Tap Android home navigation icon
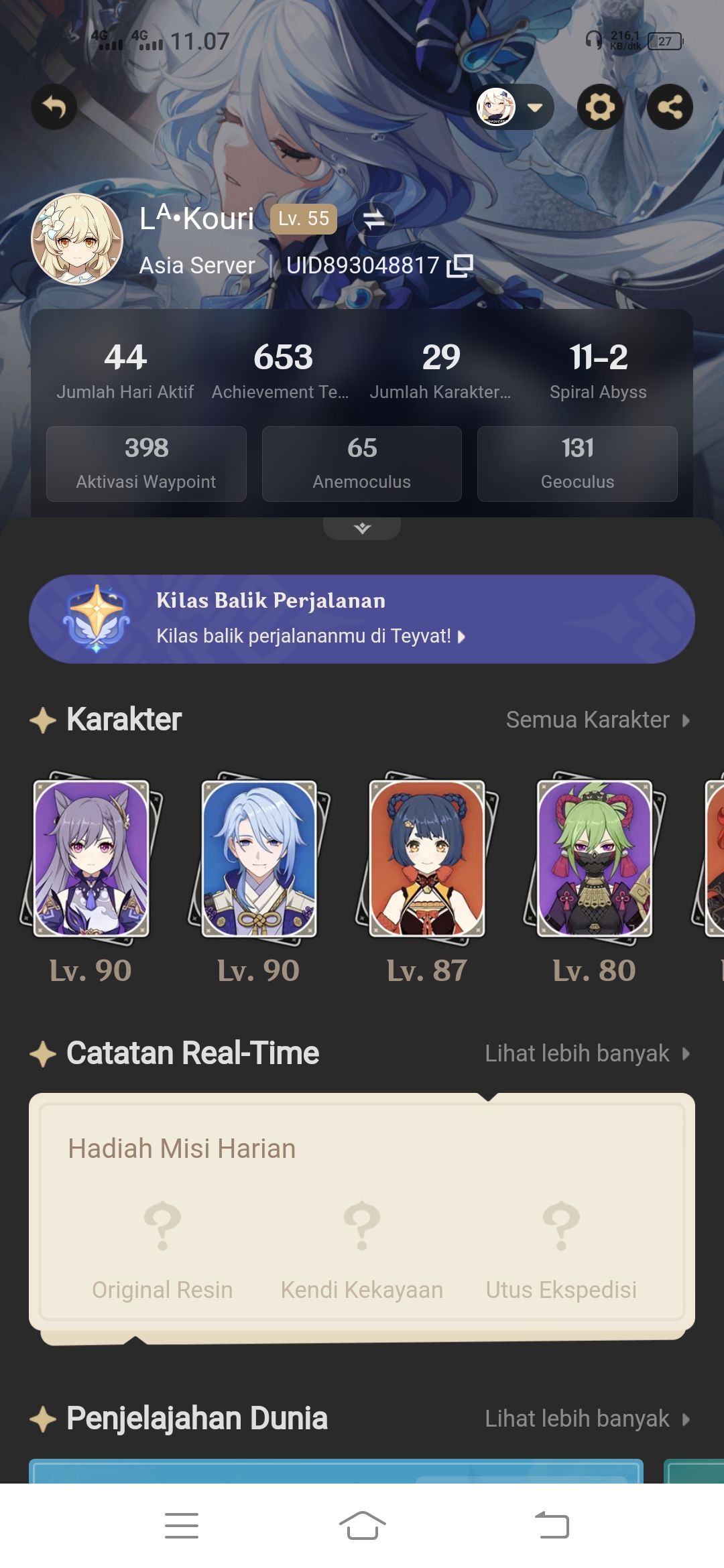The height and width of the screenshot is (1568, 724). [x=362, y=1526]
